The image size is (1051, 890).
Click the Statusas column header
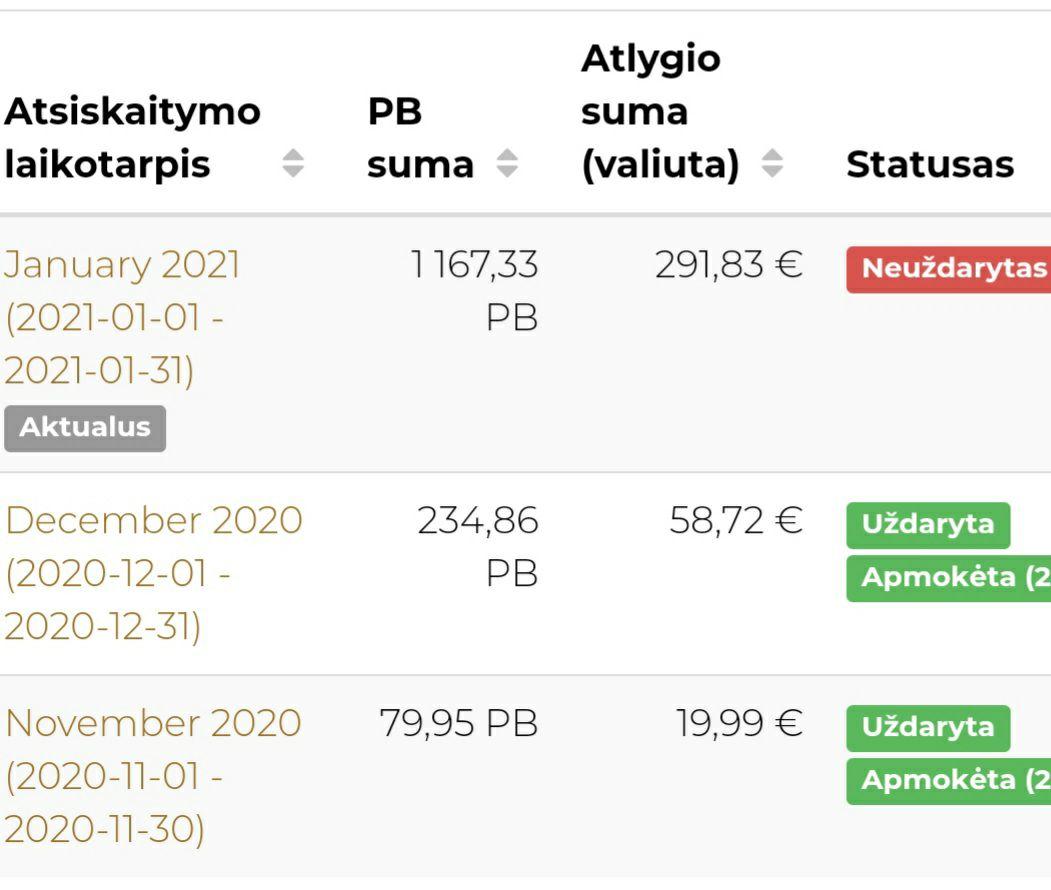click(929, 165)
